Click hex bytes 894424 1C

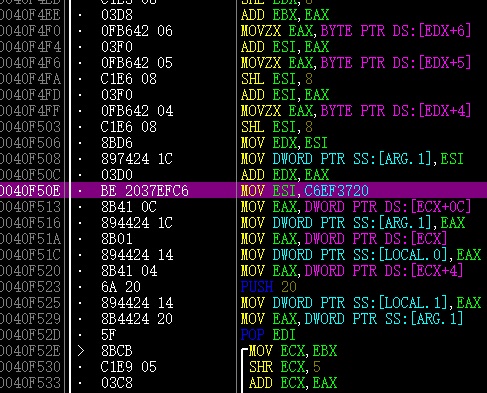(x=137, y=223)
